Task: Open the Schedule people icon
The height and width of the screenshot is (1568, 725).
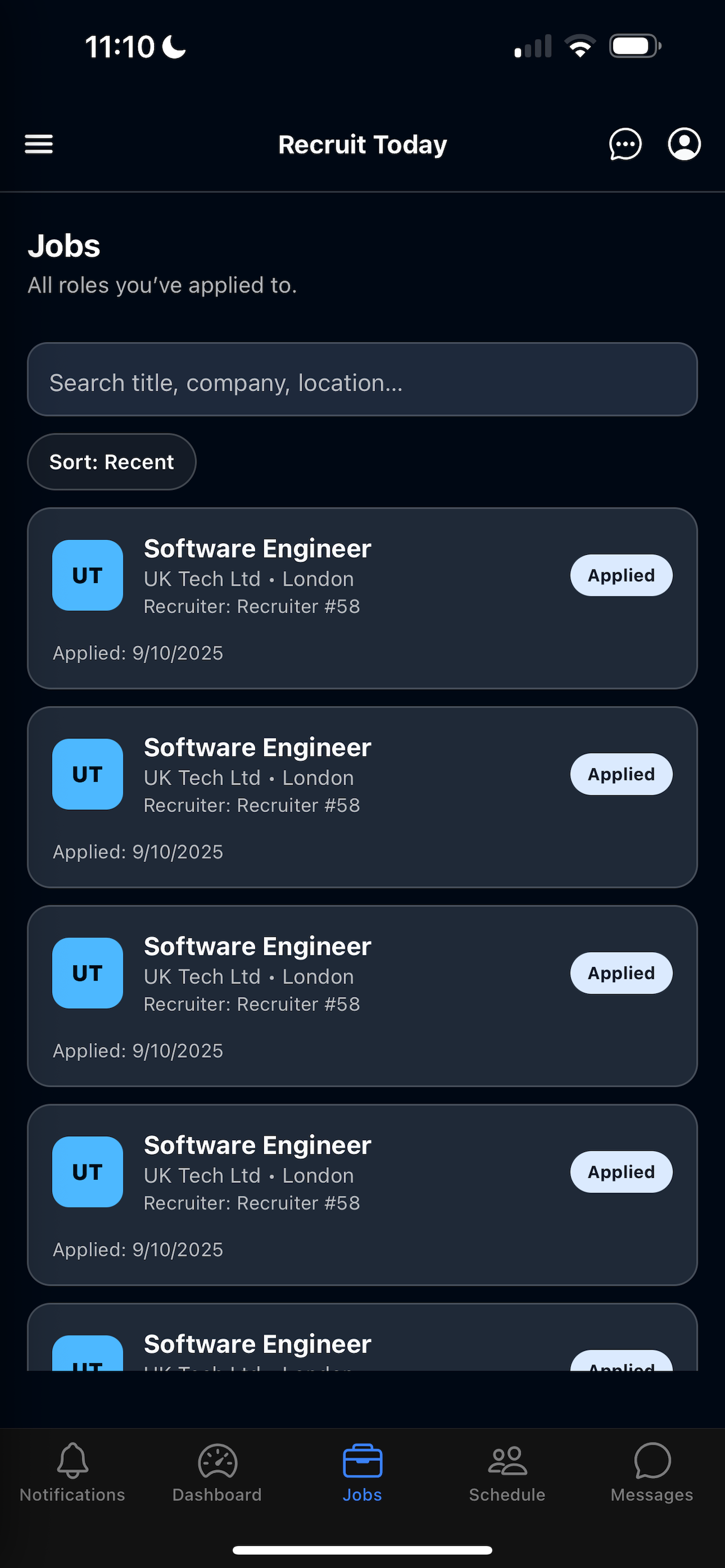Action: [x=507, y=1461]
